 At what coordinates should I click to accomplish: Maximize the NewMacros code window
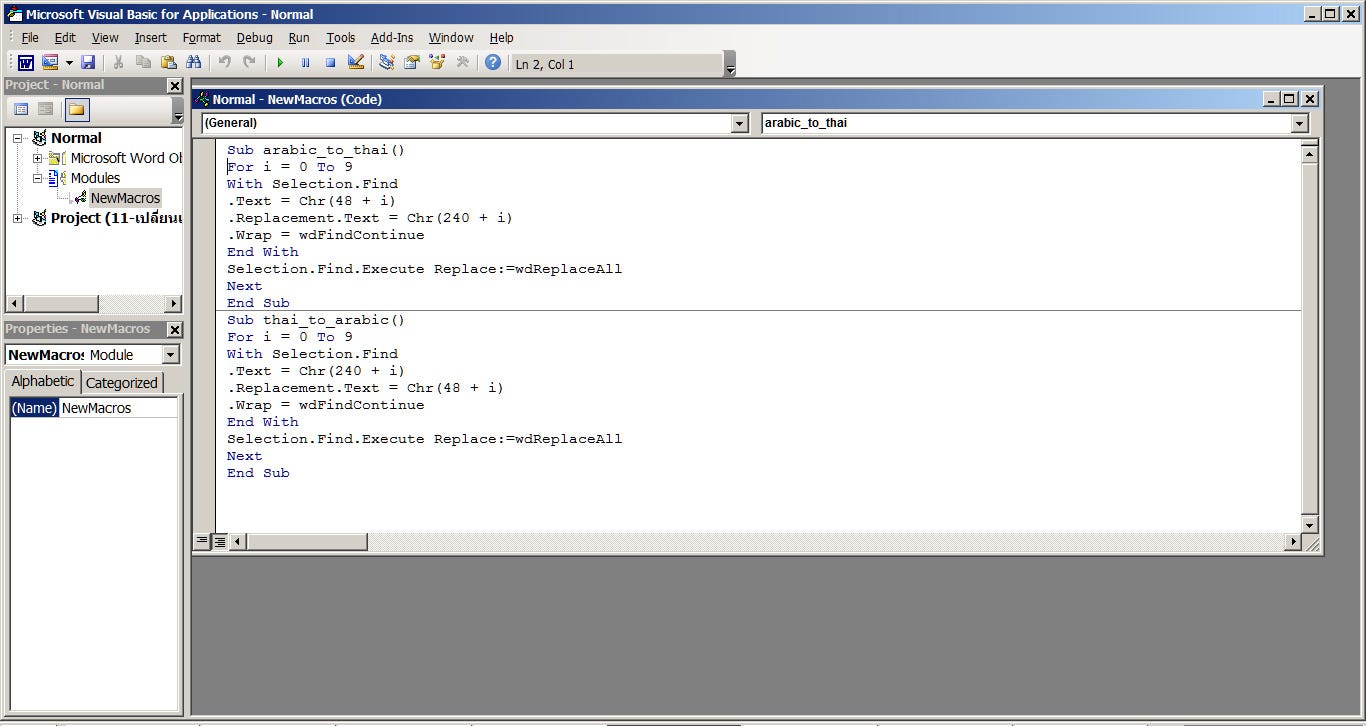(x=1290, y=99)
